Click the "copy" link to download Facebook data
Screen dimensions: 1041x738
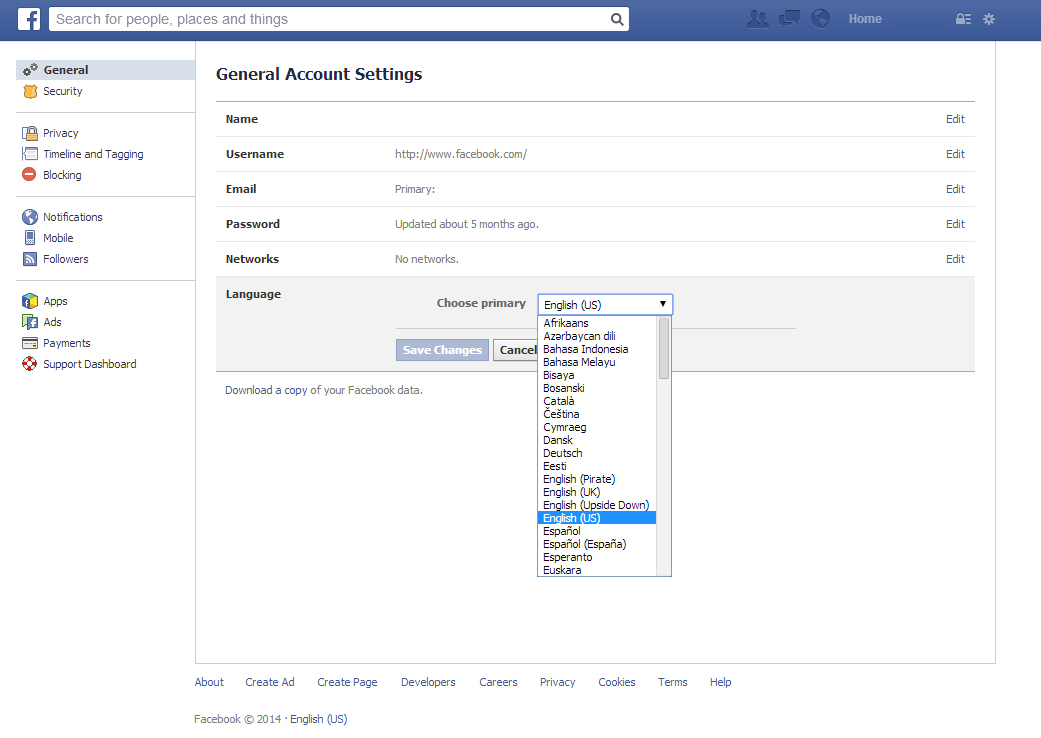coord(295,390)
